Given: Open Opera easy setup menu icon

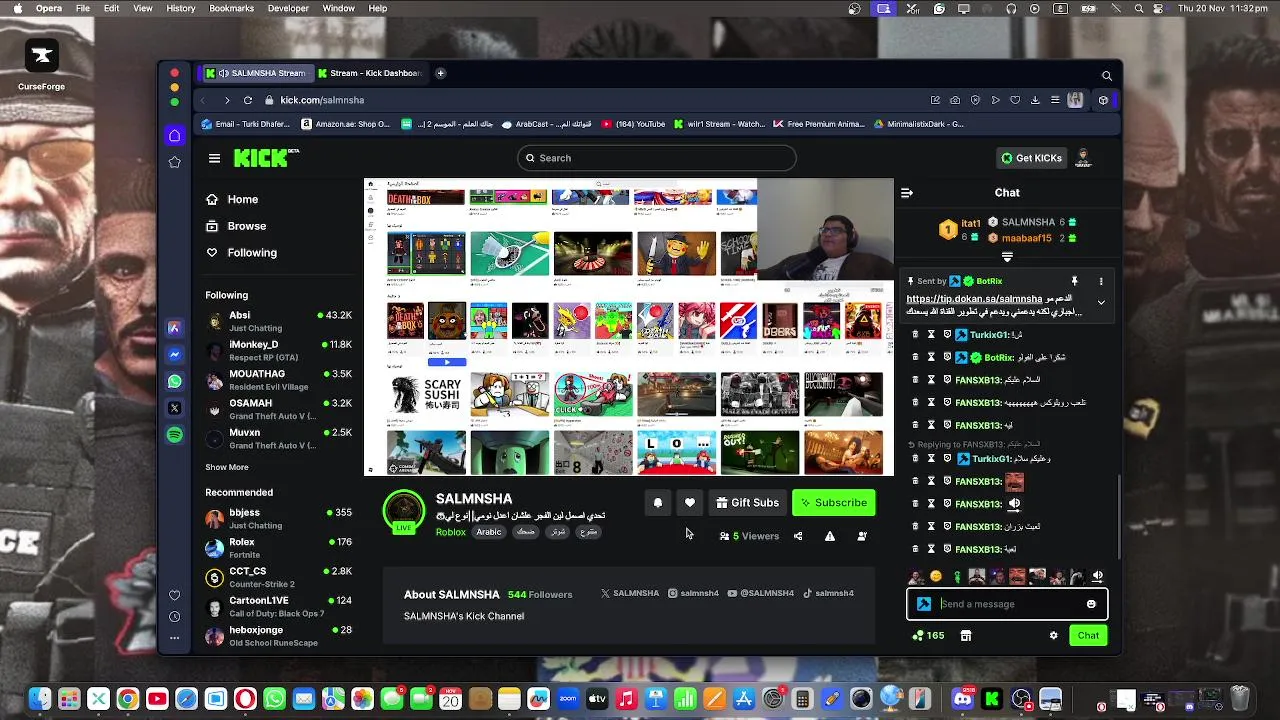Looking at the screenshot, I should 1055,100.
